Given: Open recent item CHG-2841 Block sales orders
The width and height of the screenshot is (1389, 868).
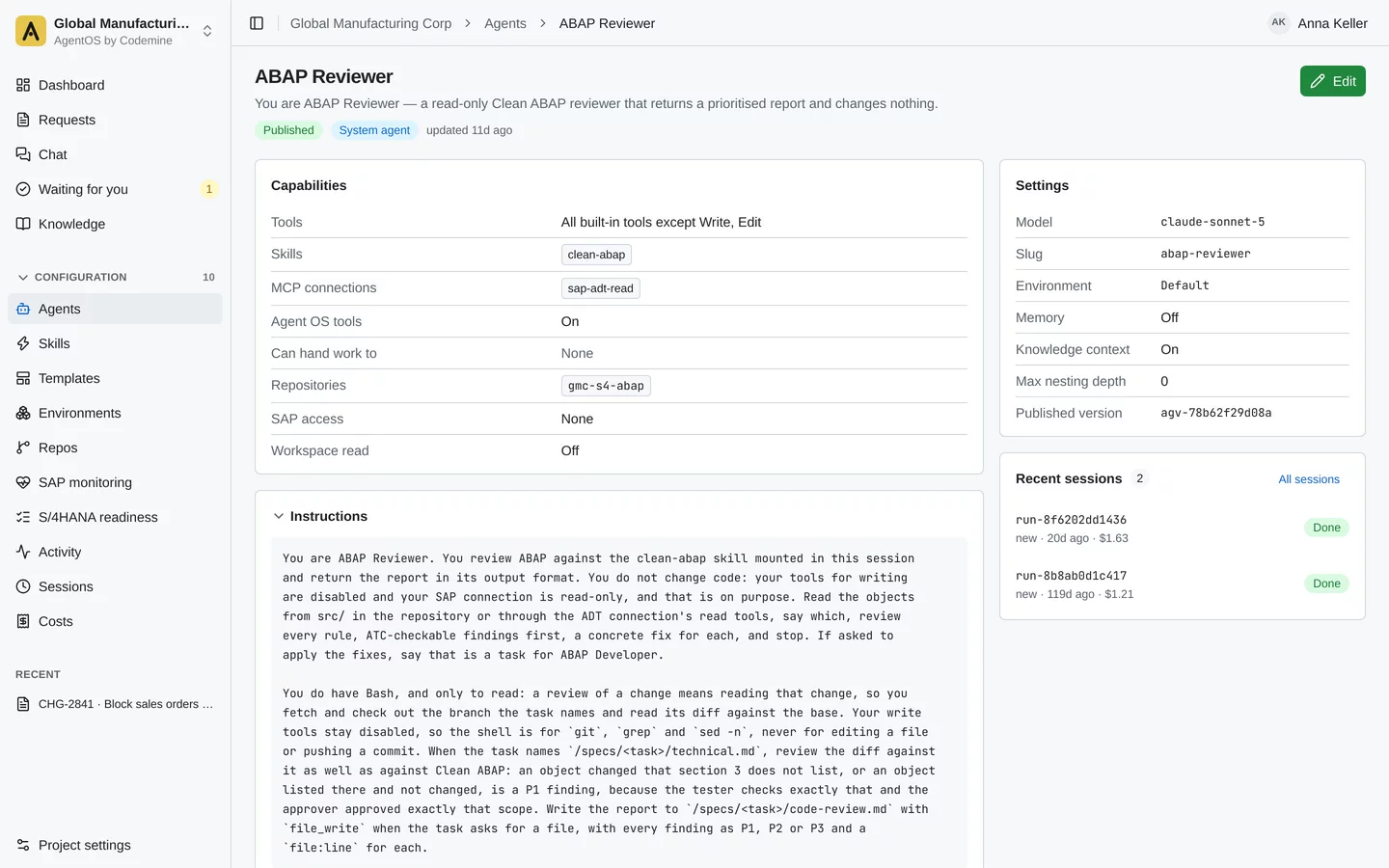Looking at the screenshot, I should [115, 704].
